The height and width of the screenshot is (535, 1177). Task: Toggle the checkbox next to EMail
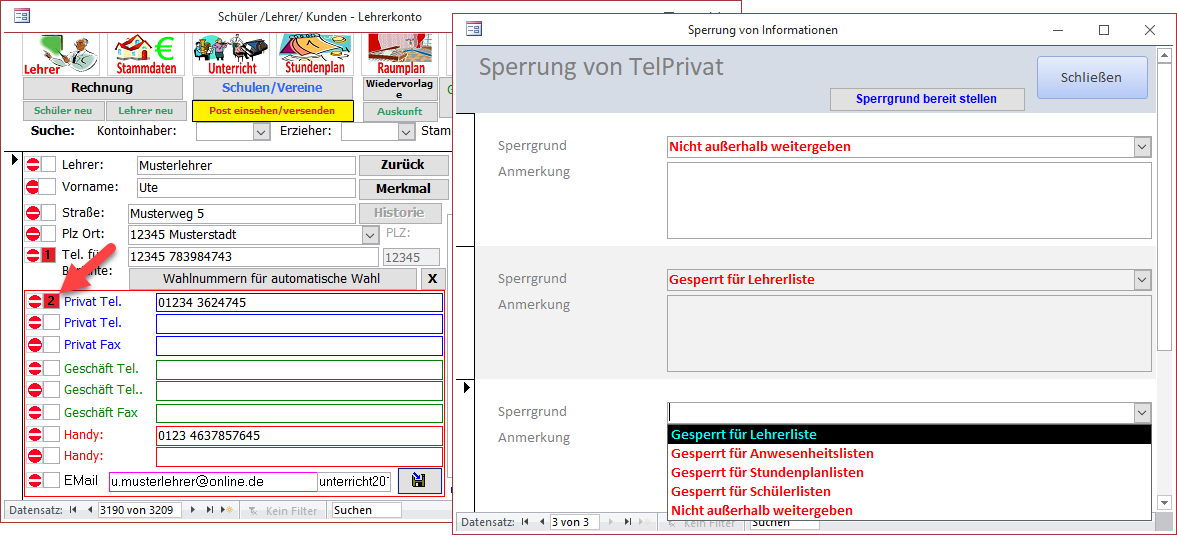(x=51, y=480)
